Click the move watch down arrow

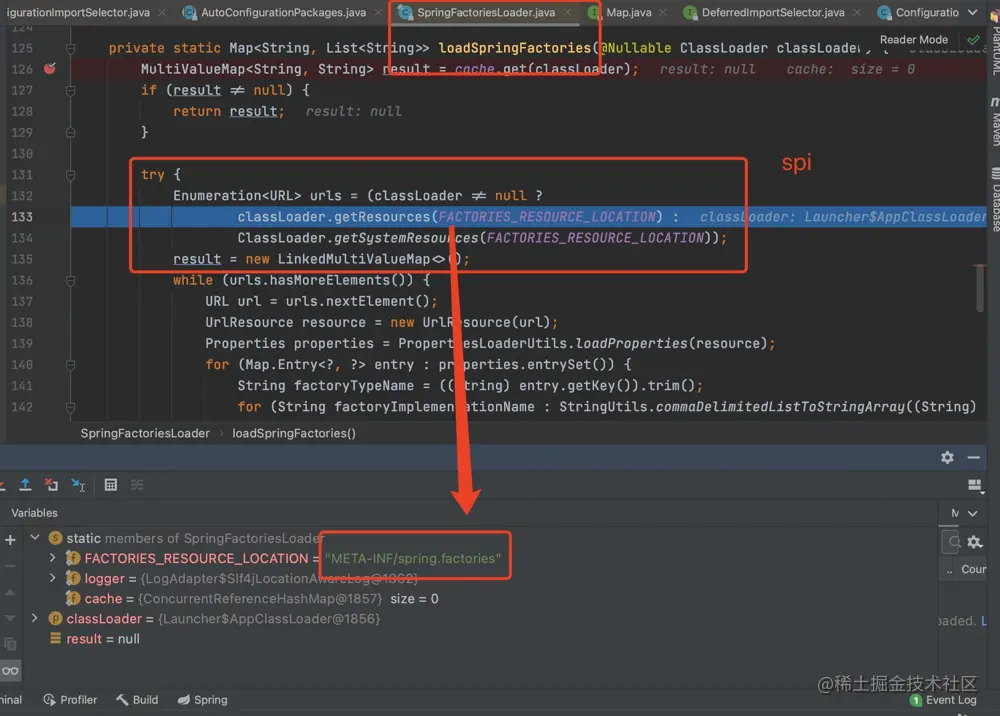coord(10,618)
